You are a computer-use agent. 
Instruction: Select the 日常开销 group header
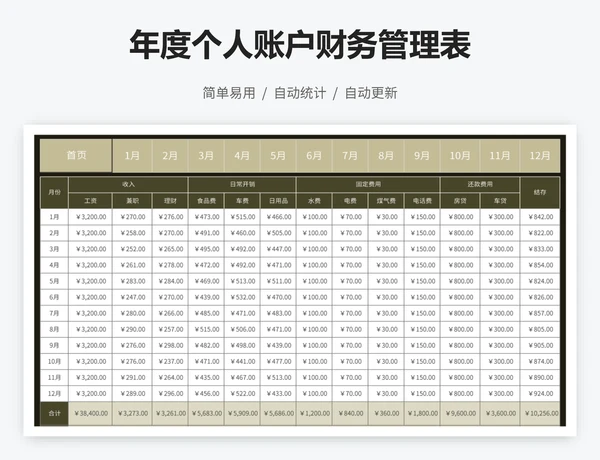pyautogui.click(x=242, y=184)
